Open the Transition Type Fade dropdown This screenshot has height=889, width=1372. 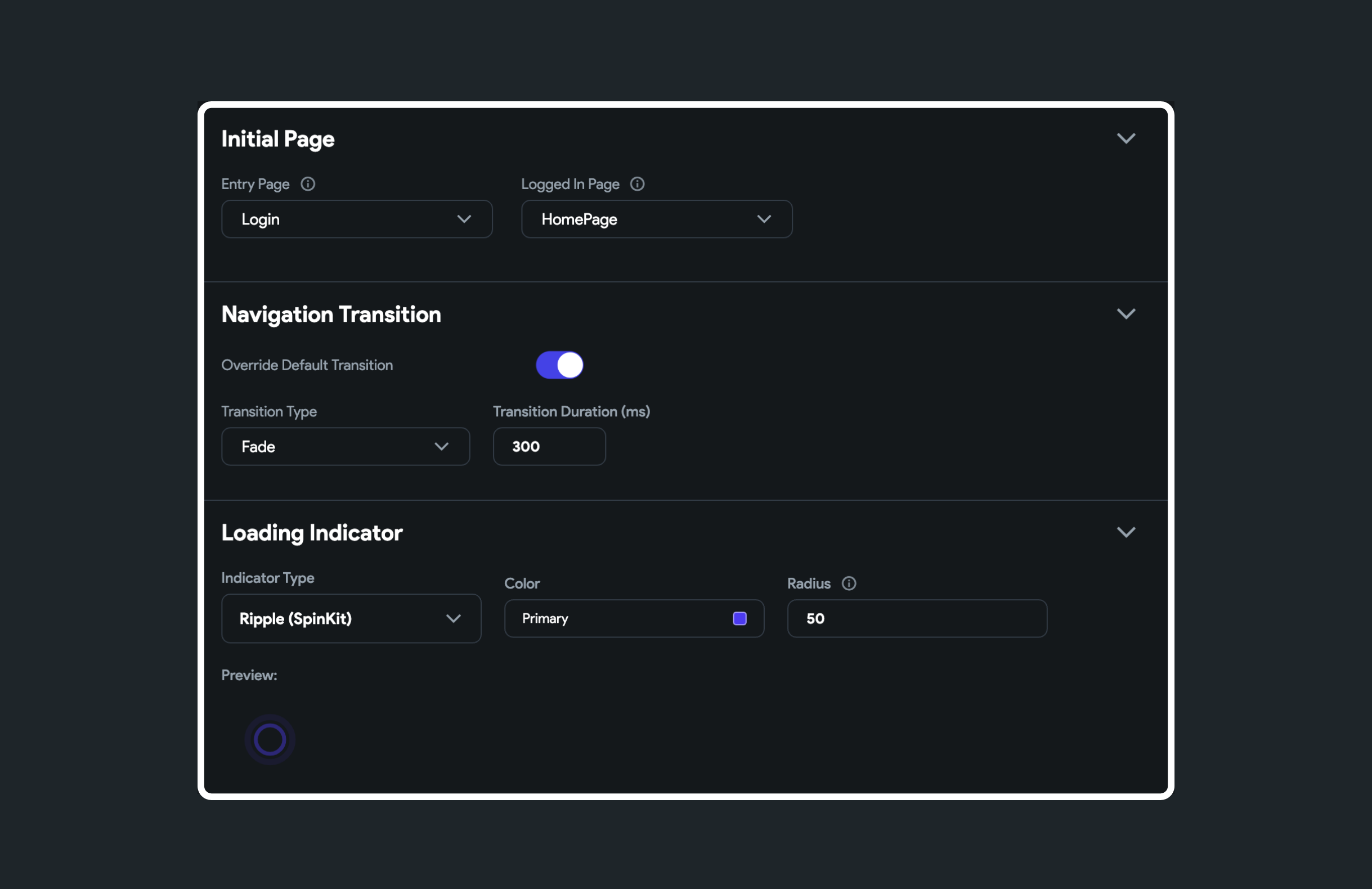pos(346,446)
